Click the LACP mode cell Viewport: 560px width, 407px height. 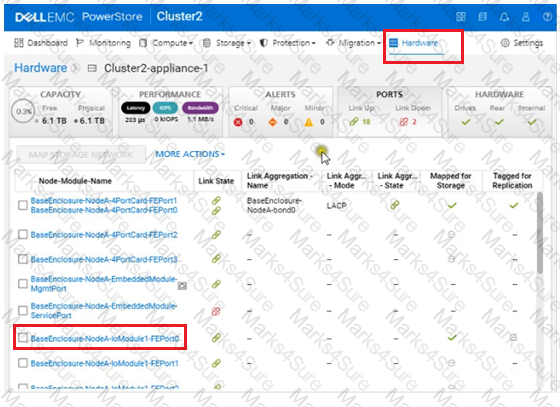336,206
